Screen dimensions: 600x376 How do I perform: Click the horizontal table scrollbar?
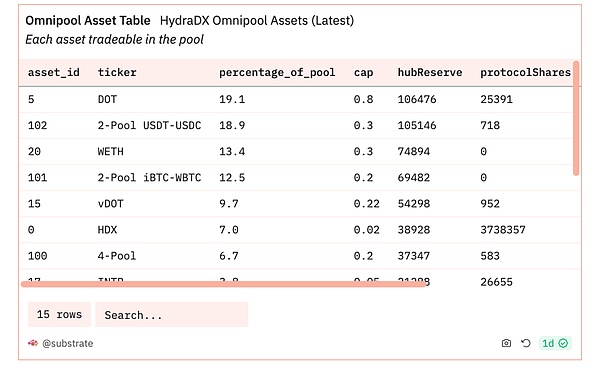pos(223,284)
